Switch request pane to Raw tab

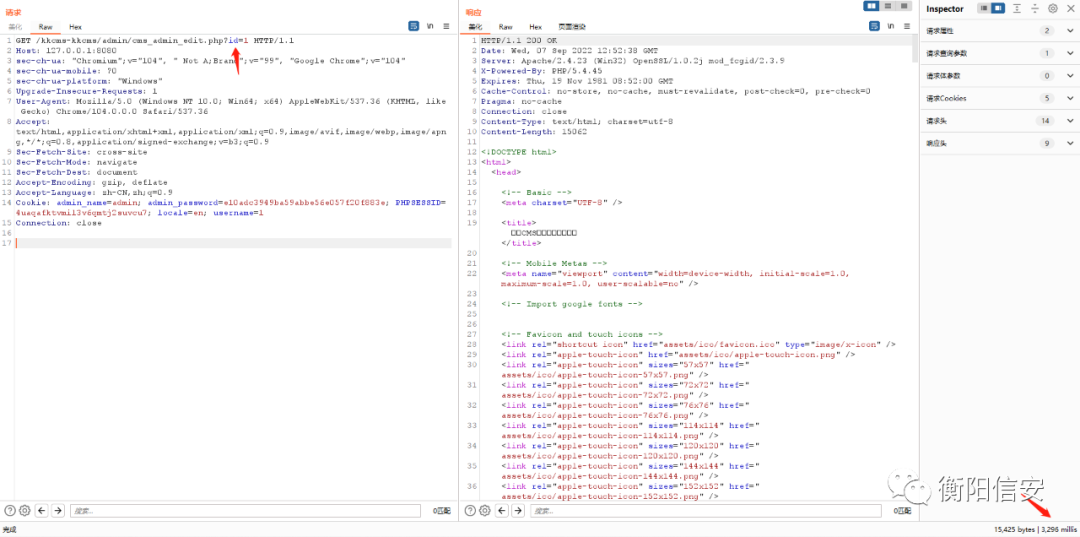(x=45, y=27)
